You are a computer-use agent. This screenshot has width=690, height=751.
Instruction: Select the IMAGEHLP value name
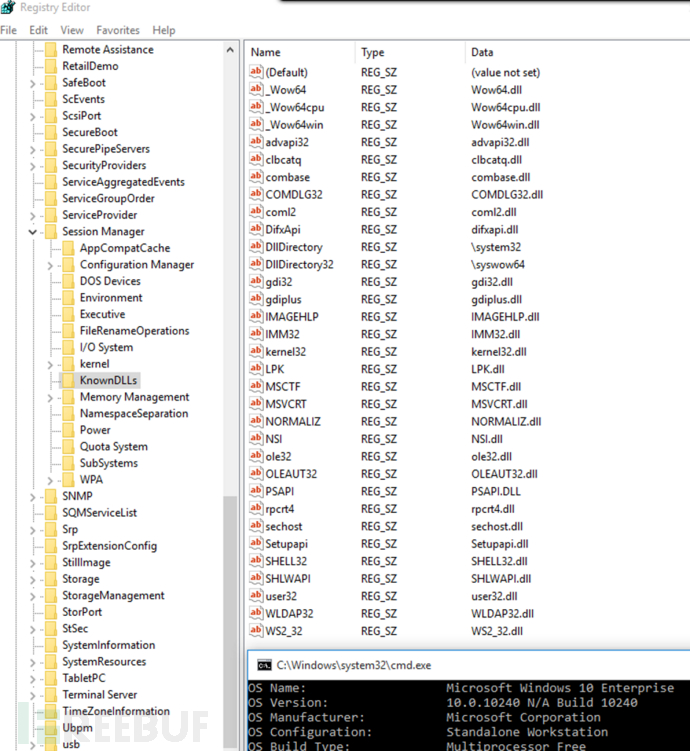292,317
